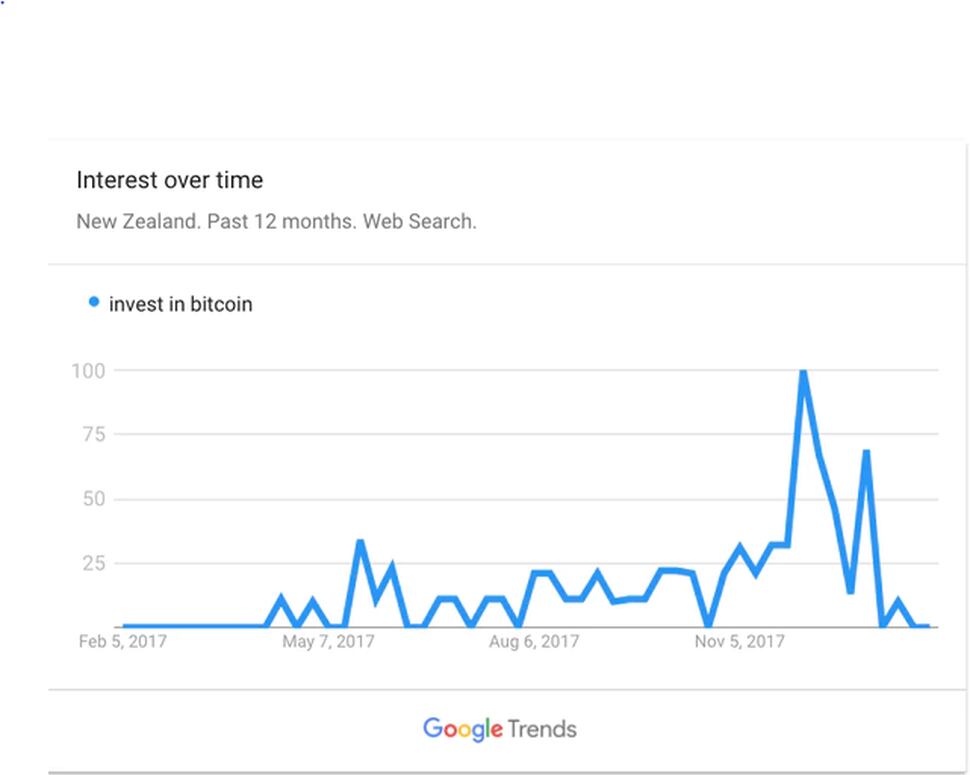Click the peak of the chart at 100
Image resolution: width=970 pixels, height=775 pixels.
pyautogui.click(x=803, y=372)
